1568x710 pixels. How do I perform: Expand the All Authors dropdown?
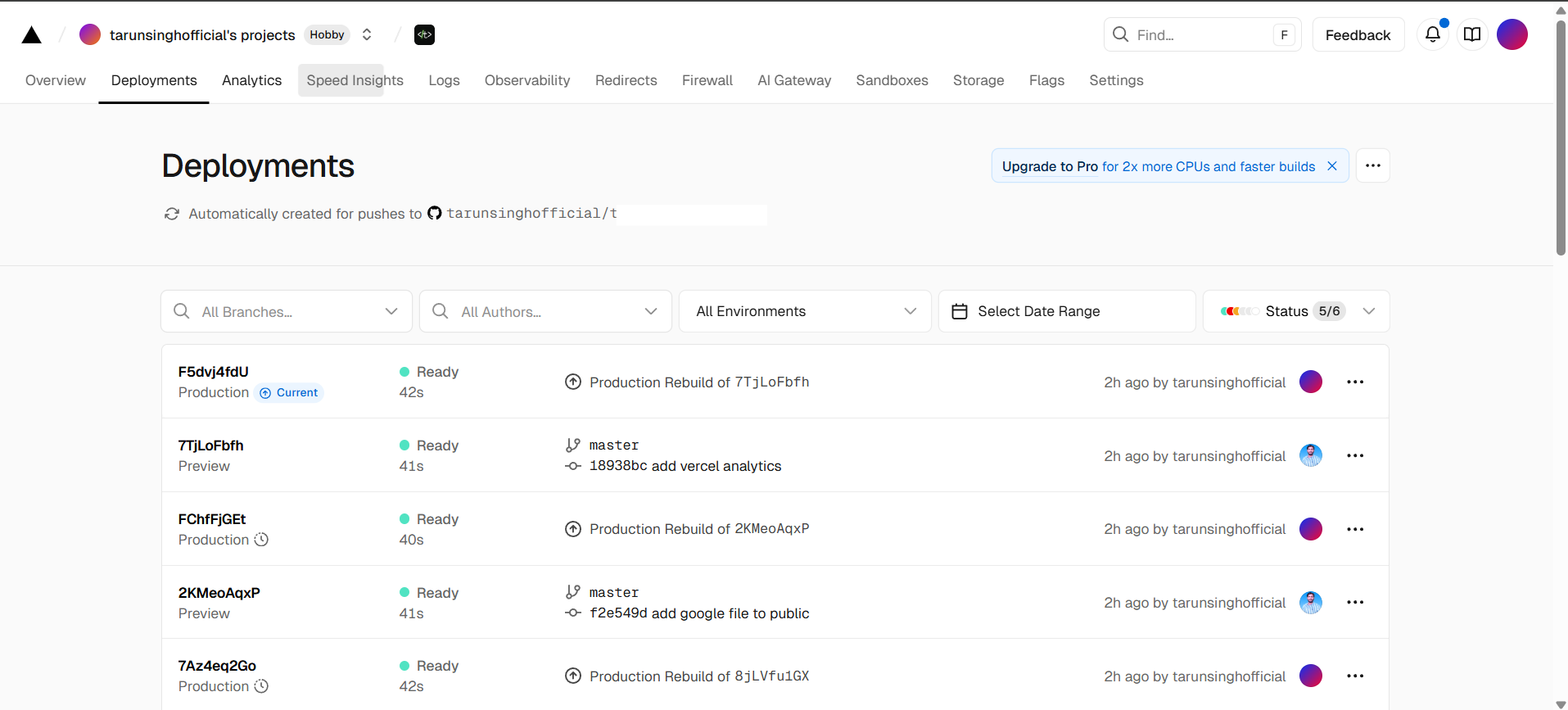point(545,311)
